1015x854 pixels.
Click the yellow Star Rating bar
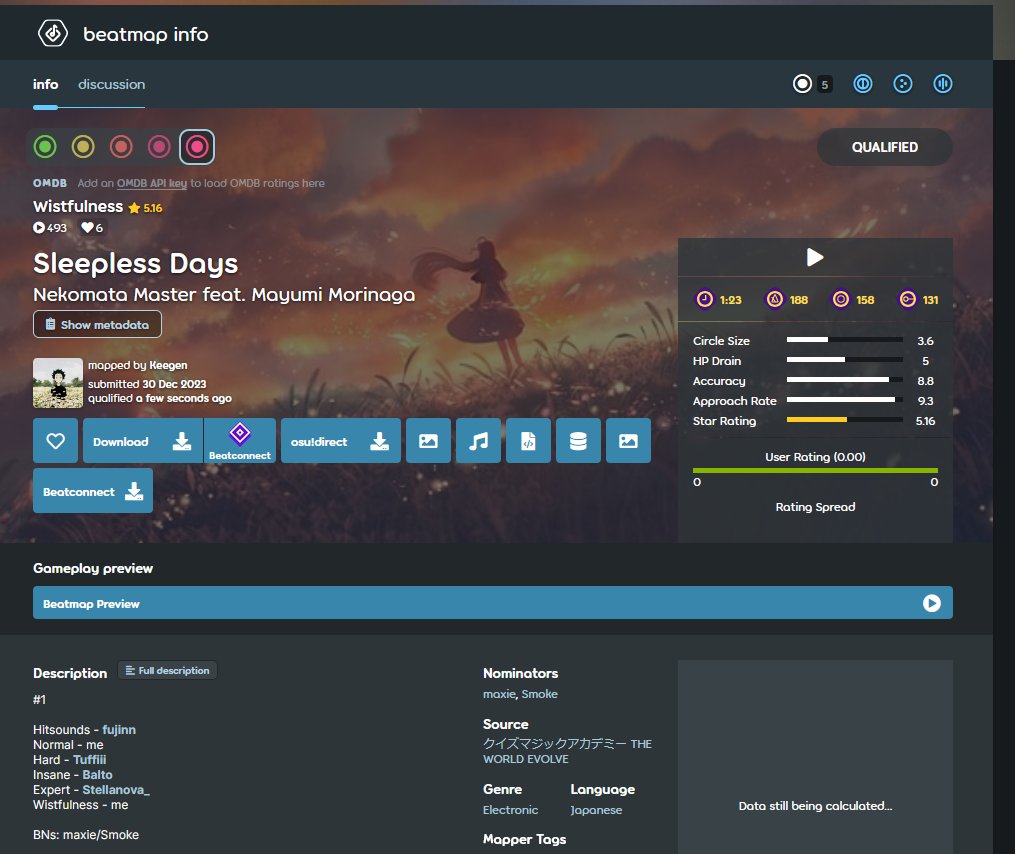click(x=845, y=420)
